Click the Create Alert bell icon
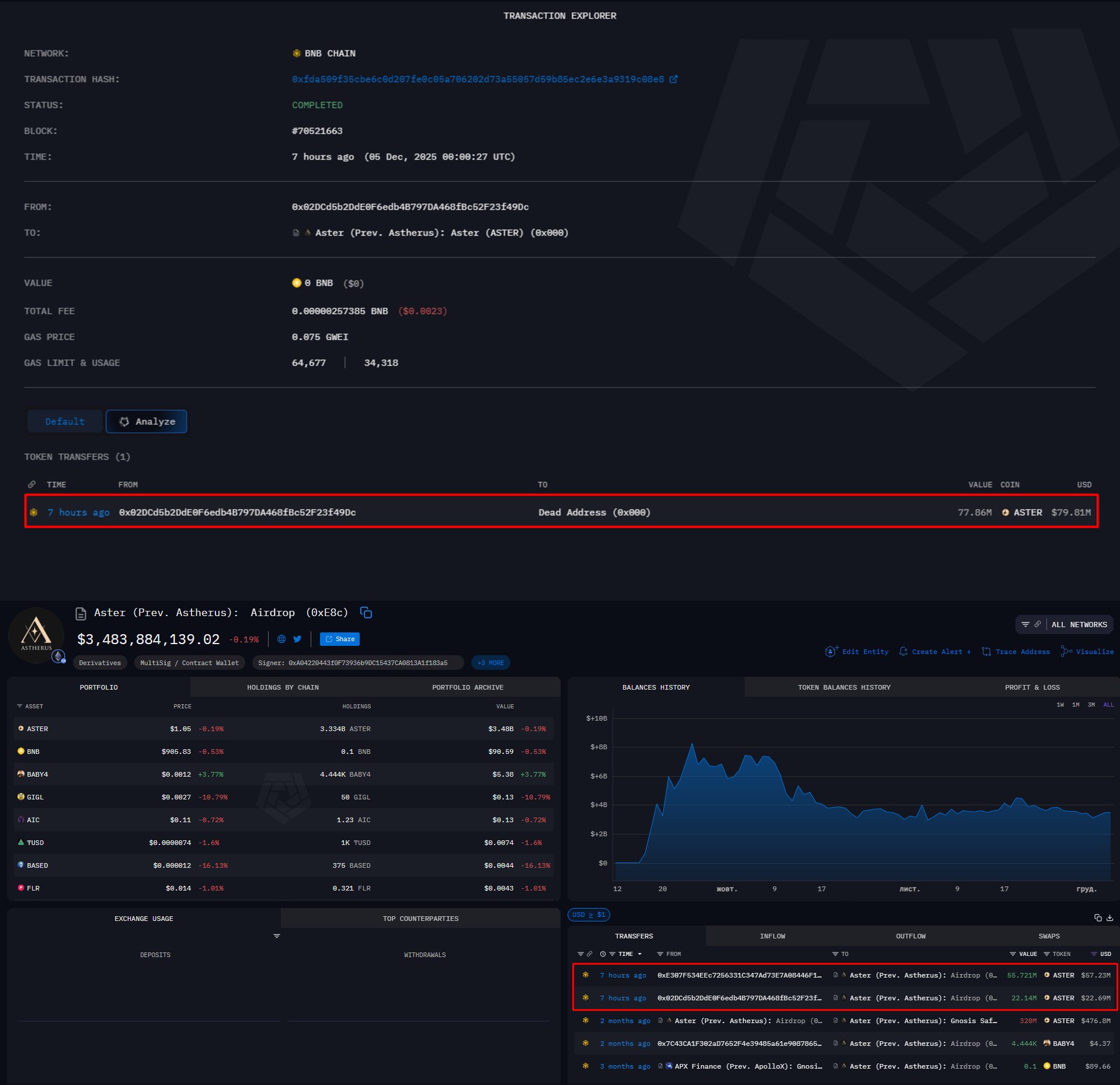Screen dimensions: 1120x1085 click(x=903, y=652)
